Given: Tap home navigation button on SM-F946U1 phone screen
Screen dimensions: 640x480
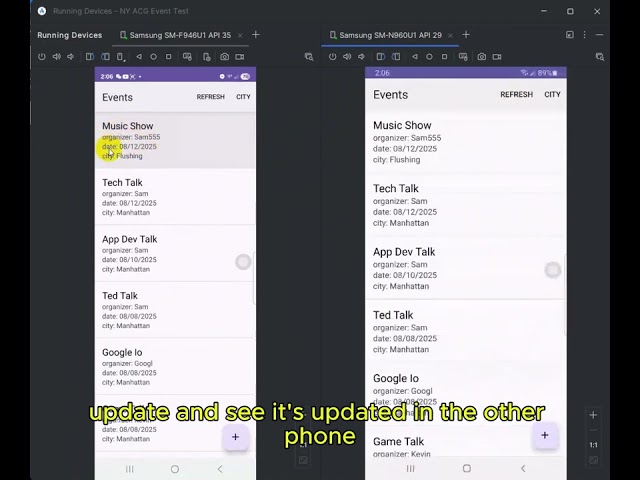Looking at the screenshot, I should [x=175, y=469].
